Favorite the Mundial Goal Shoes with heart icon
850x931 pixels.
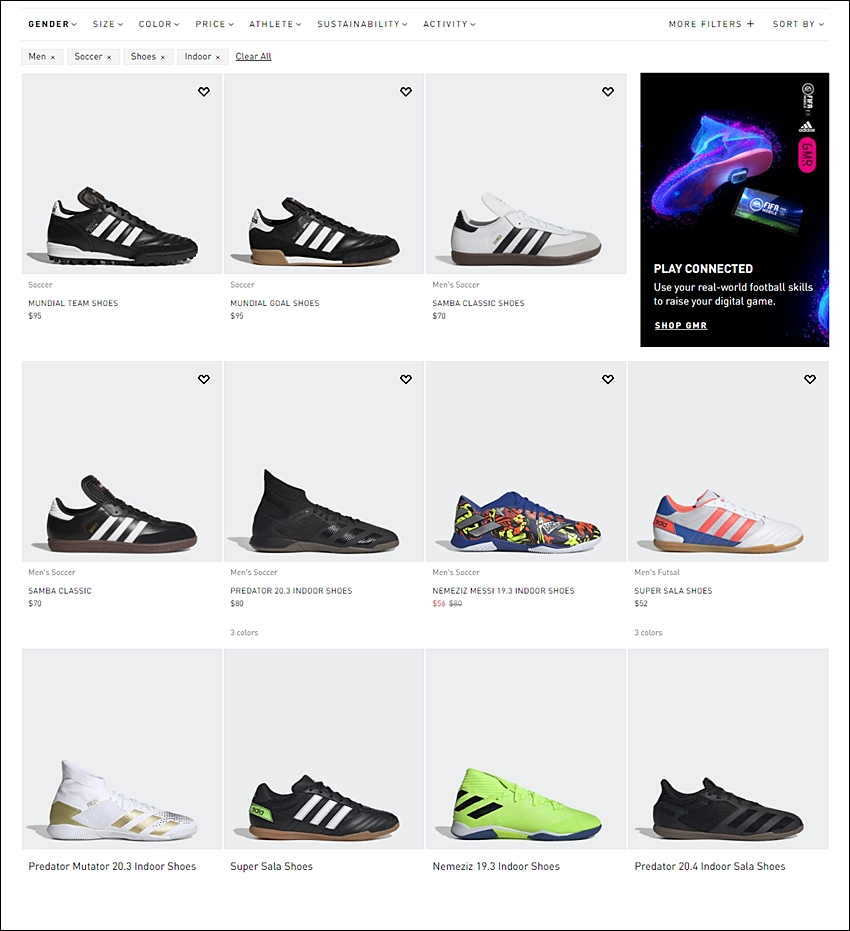(406, 91)
